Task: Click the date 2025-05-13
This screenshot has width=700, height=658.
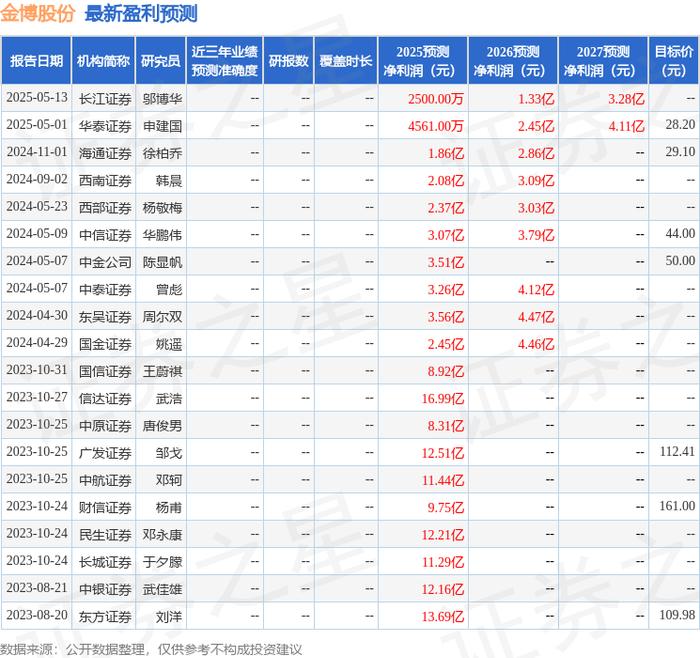Action: [37, 98]
